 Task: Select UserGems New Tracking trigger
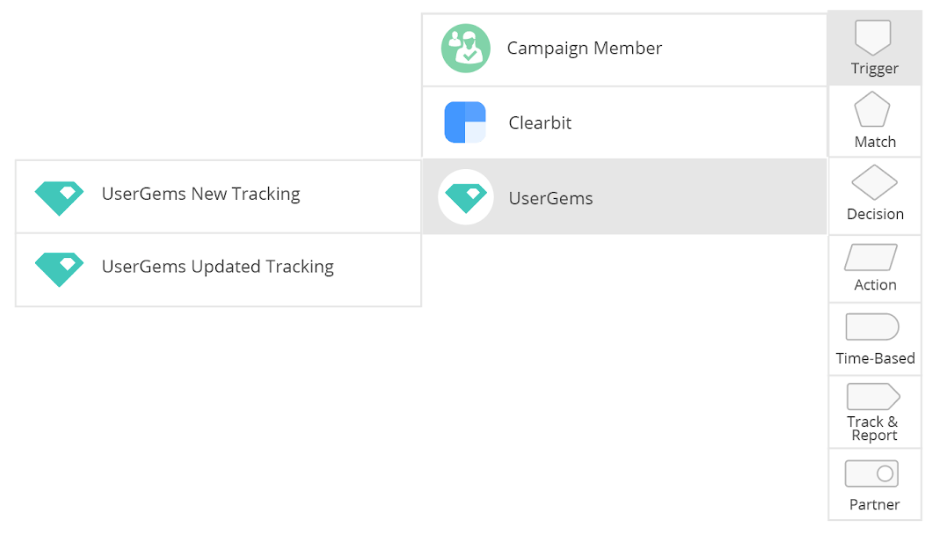coord(218,196)
